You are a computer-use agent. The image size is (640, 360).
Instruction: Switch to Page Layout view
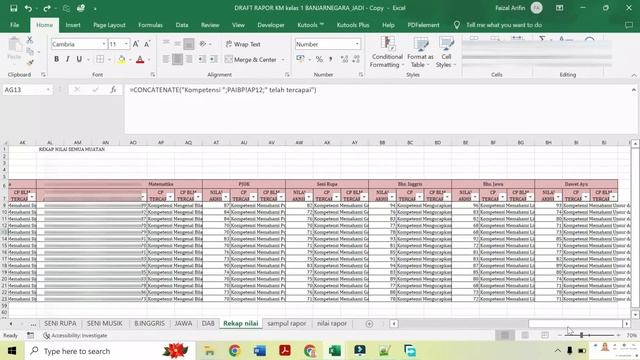click(x=525, y=335)
